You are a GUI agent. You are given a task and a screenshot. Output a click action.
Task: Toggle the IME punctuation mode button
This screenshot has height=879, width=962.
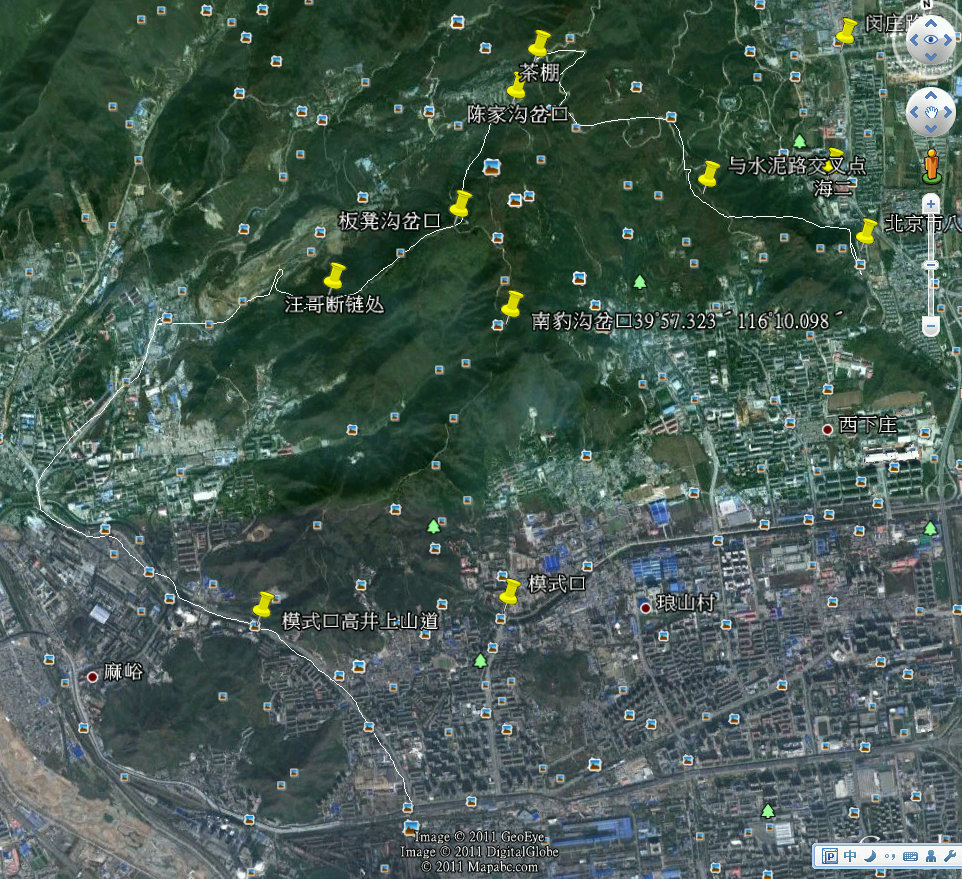point(889,857)
